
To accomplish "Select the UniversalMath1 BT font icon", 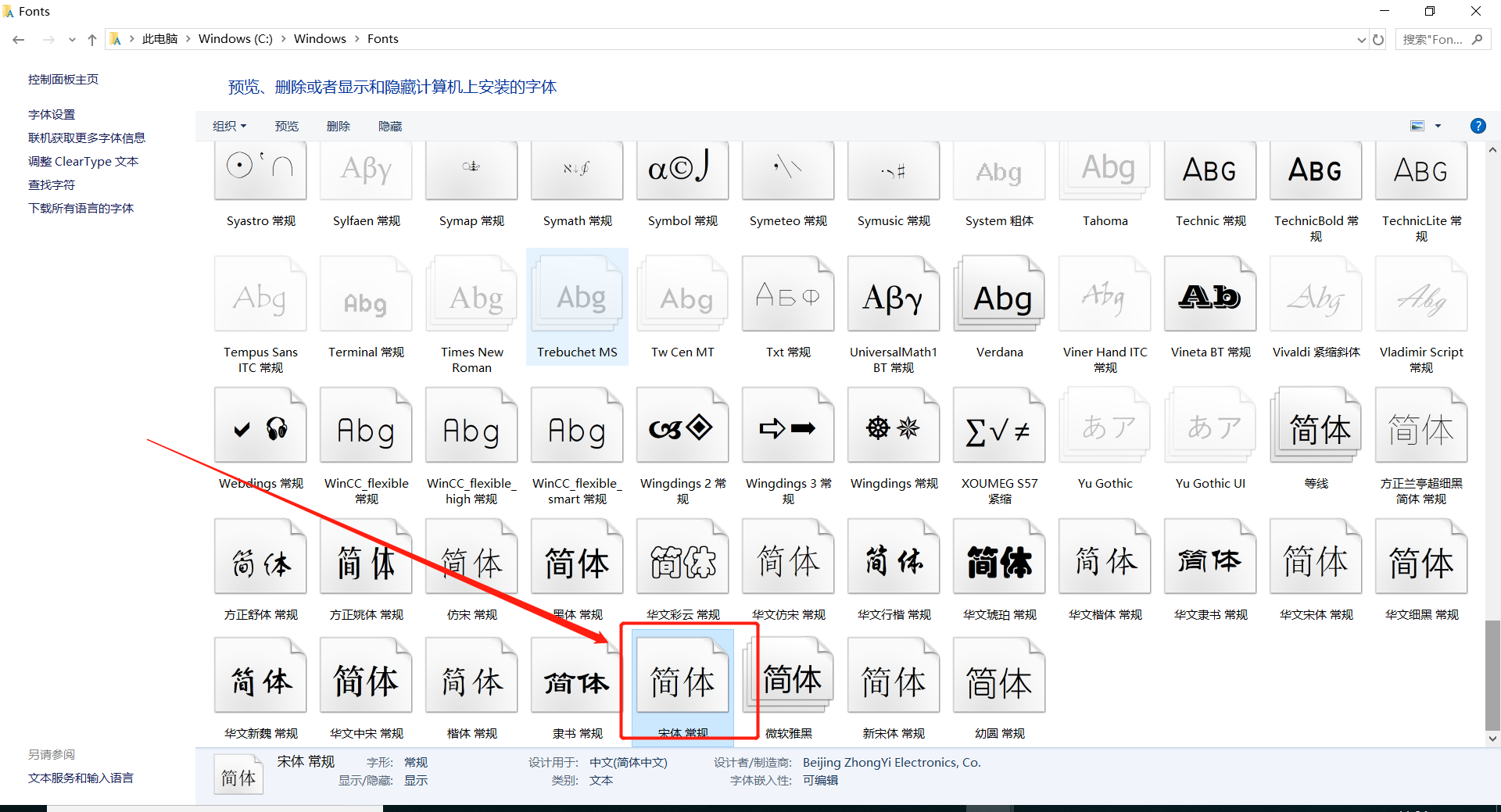I will pyautogui.click(x=894, y=294).
